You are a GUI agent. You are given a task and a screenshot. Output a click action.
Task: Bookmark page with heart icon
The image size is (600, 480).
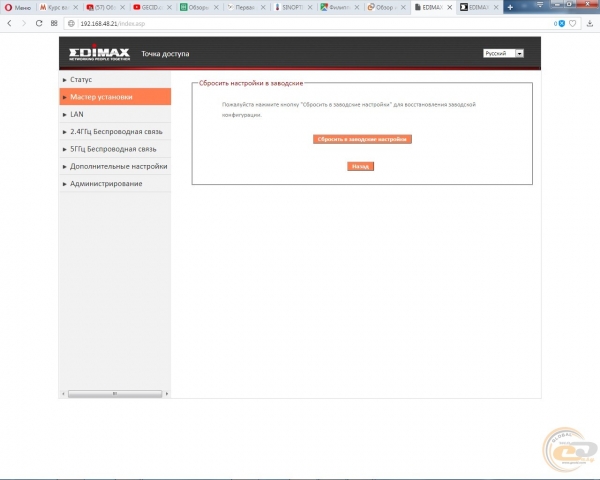(x=572, y=24)
